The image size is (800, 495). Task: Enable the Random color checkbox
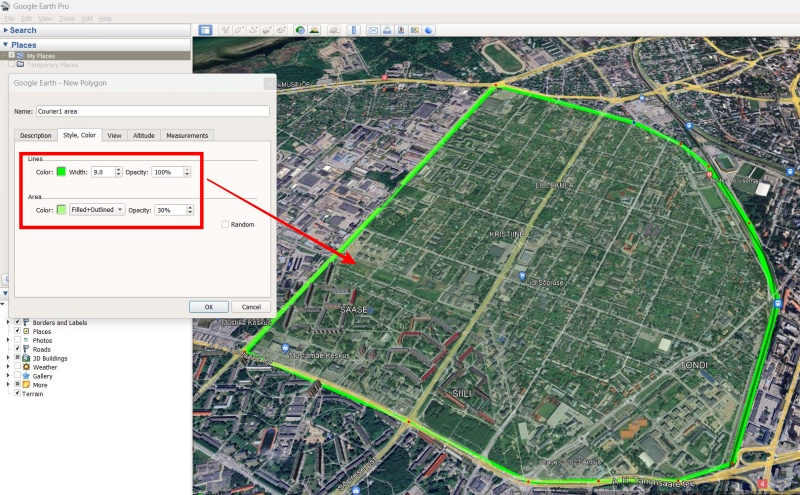click(225, 224)
